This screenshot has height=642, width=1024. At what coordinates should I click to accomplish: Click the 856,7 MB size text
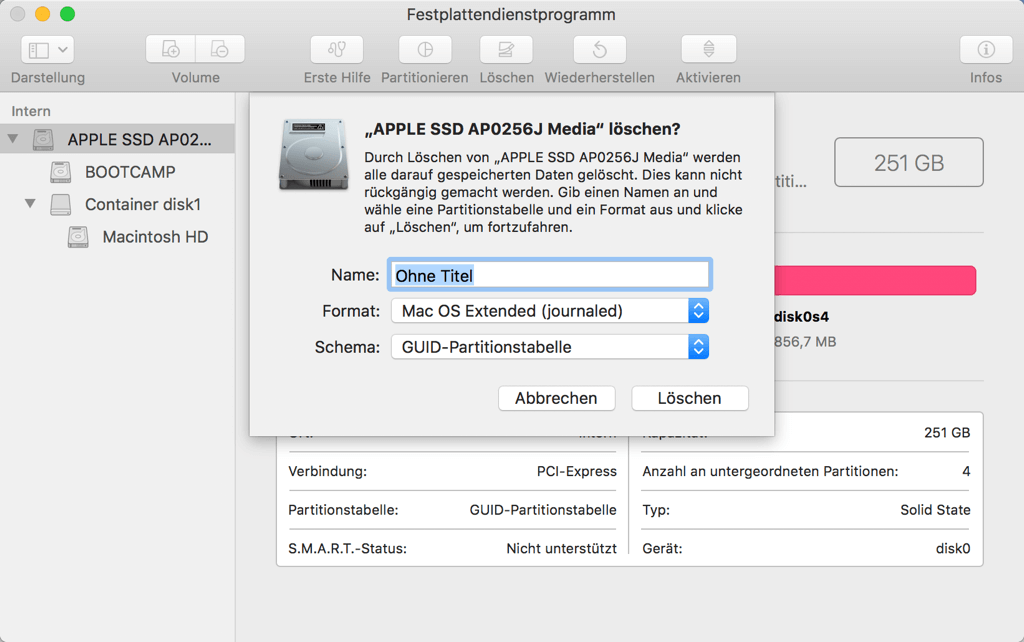coord(805,342)
